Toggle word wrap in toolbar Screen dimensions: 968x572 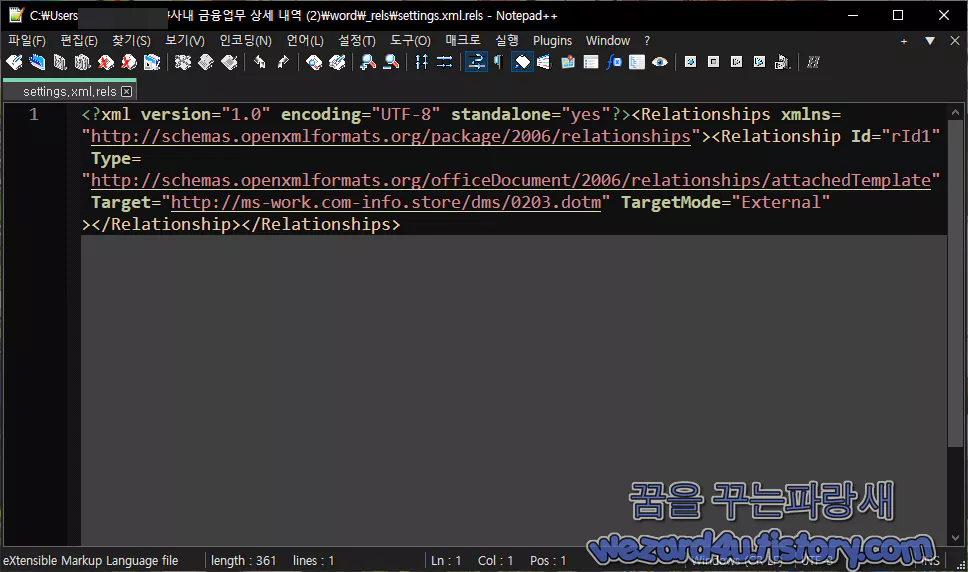(476, 62)
